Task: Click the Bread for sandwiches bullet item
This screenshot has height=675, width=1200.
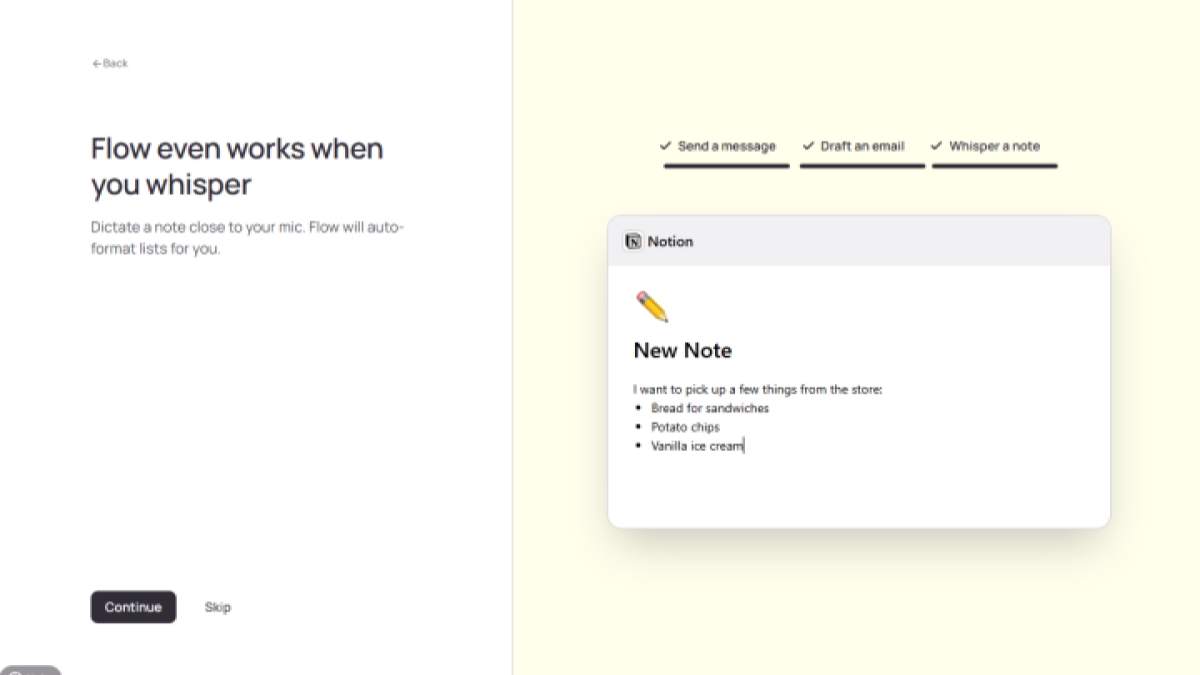Action: click(710, 408)
